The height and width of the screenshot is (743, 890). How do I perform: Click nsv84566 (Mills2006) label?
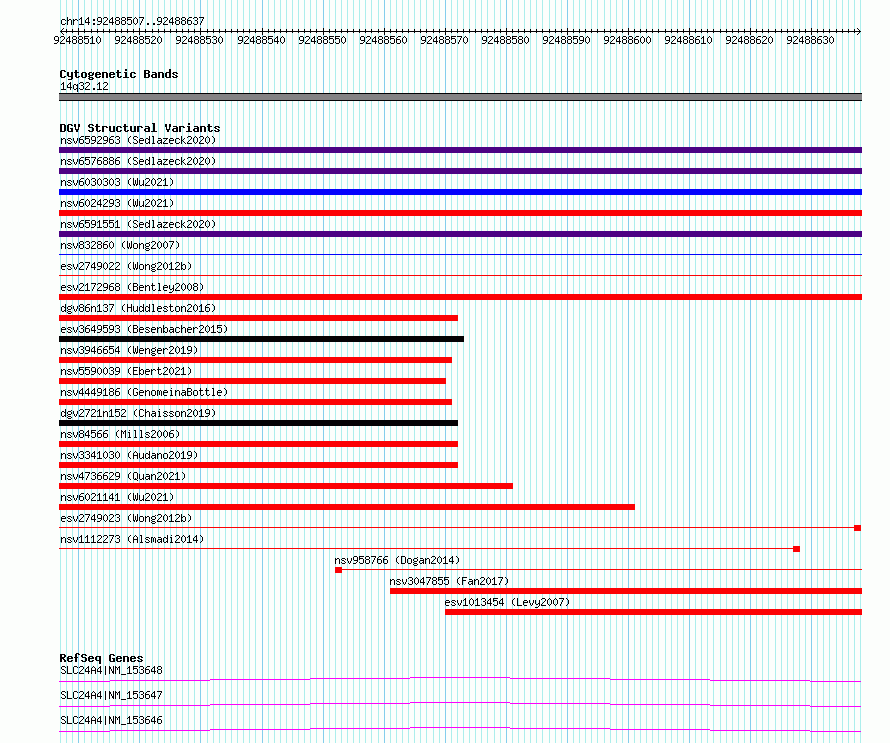120,434
